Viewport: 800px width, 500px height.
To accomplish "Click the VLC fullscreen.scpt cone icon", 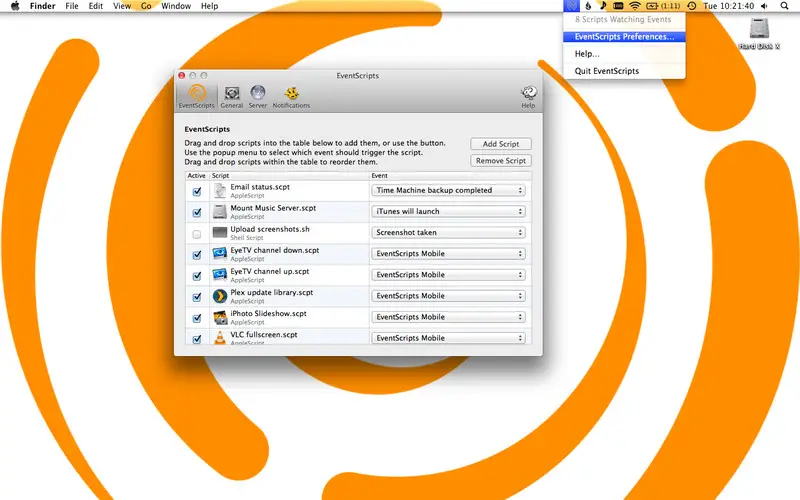I will [220, 337].
